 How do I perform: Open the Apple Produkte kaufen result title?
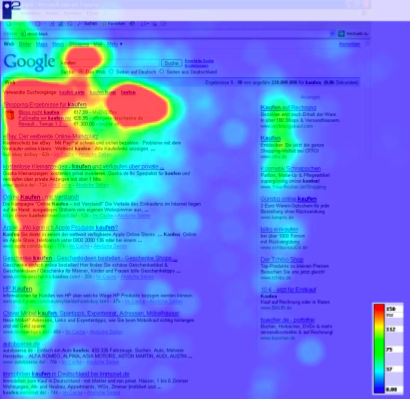tap(60, 228)
